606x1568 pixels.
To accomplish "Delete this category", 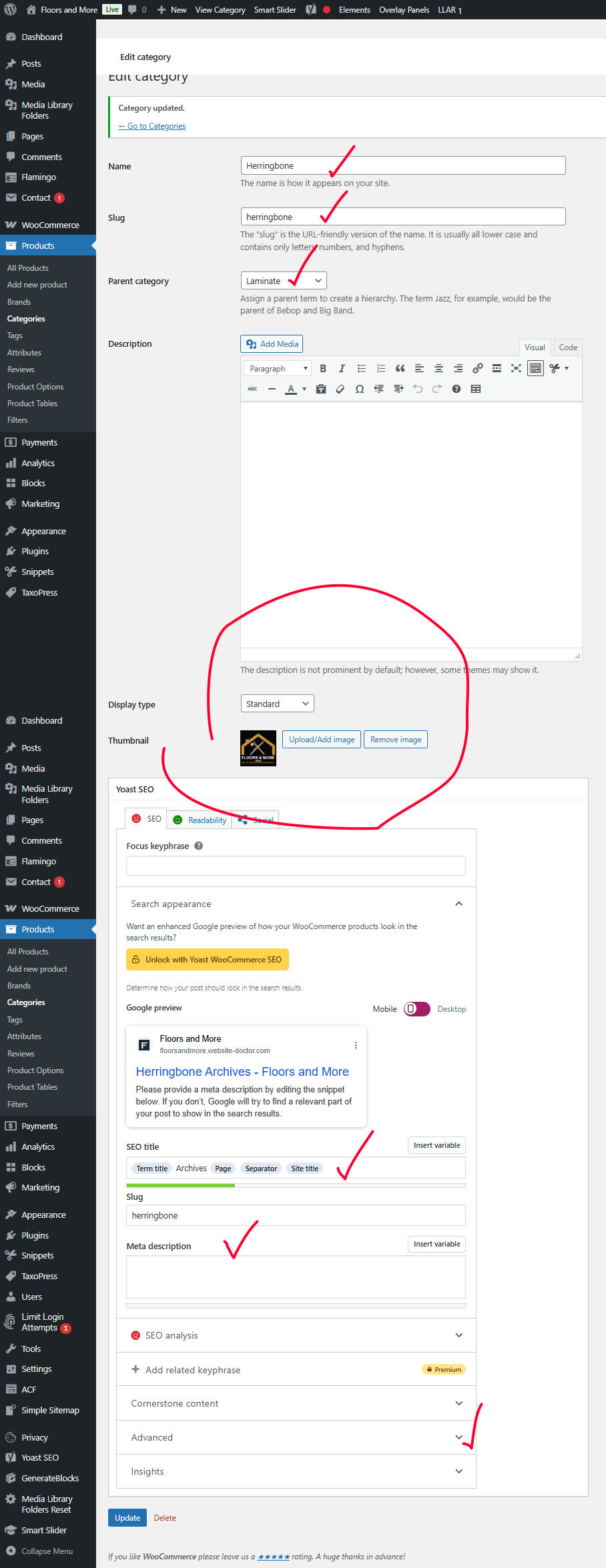I will [x=165, y=1517].
